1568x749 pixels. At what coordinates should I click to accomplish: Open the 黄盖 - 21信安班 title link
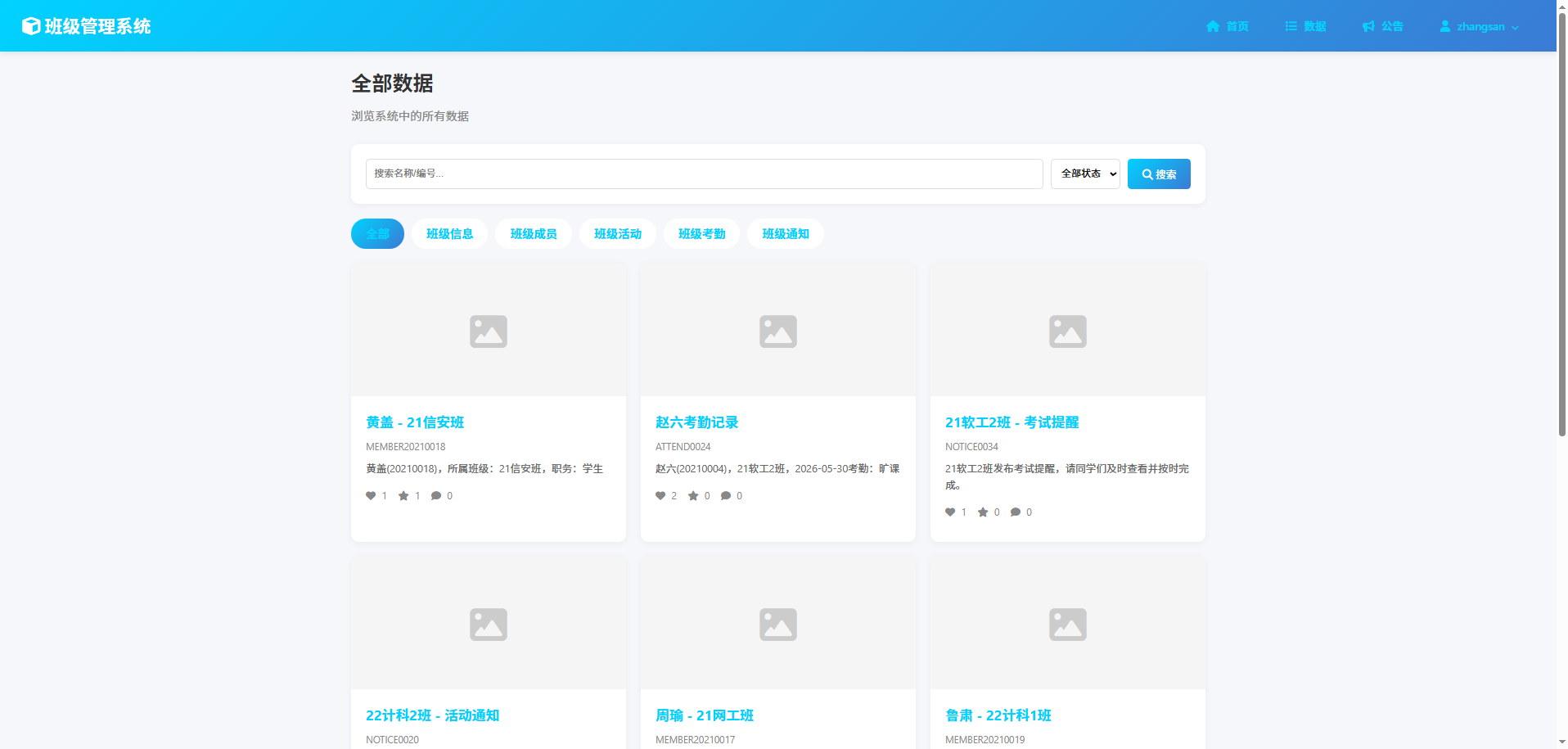pyautogui.click(x=415, y=422)
